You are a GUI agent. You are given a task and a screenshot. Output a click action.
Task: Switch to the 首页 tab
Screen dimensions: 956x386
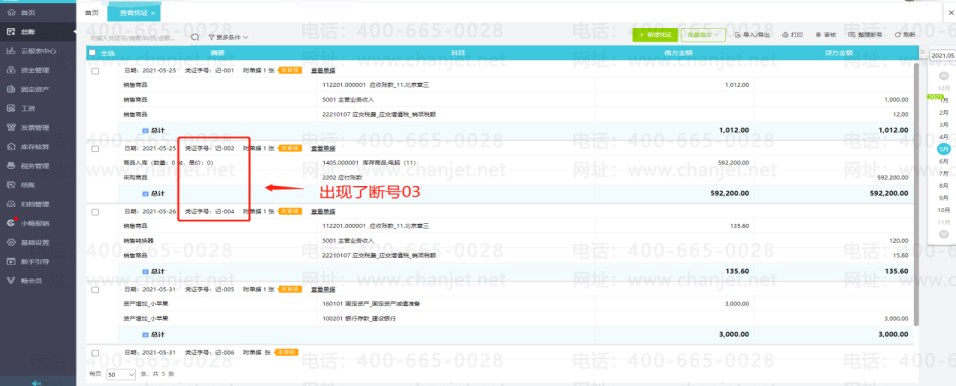pos(91,12)
